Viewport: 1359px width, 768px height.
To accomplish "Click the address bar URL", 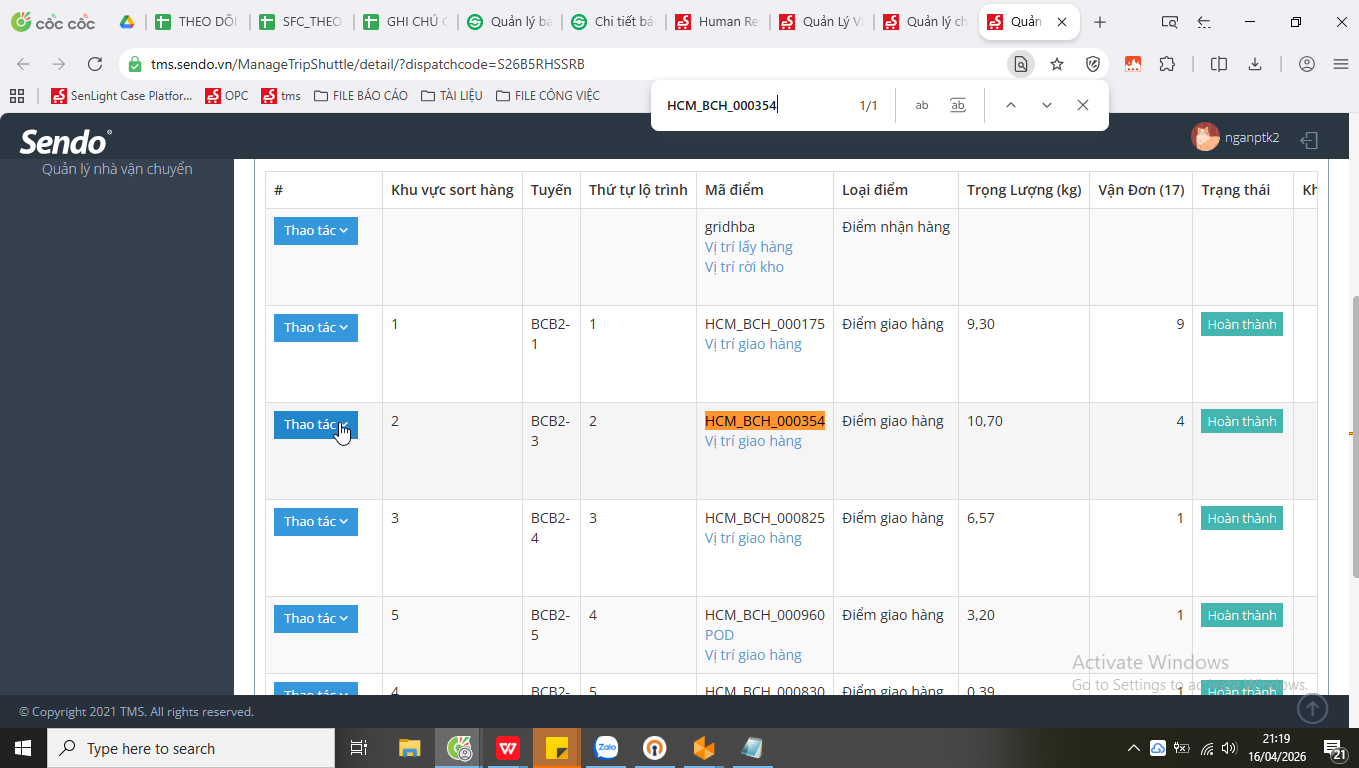I will pos(367,64).
